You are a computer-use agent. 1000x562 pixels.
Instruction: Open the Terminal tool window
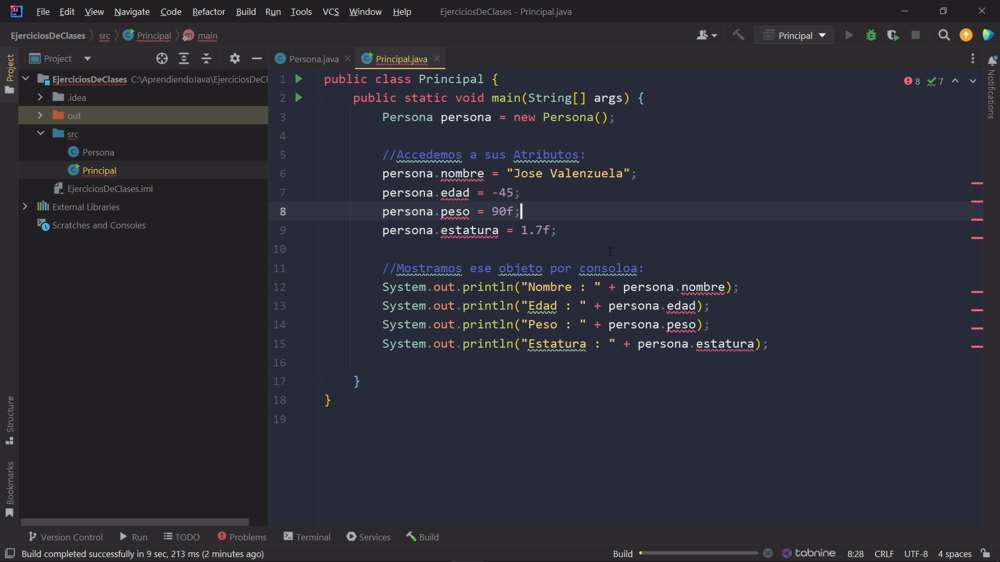coord(307,537)
